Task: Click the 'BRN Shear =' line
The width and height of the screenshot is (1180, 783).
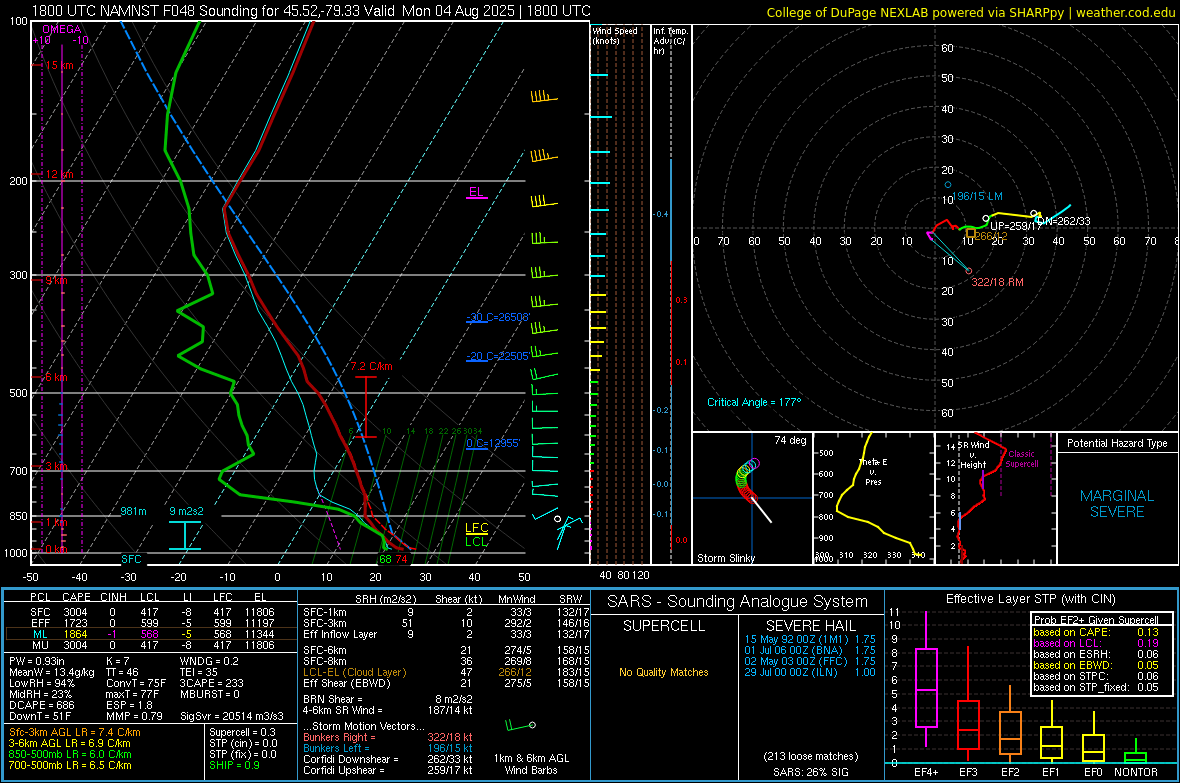Action: click(x=388, y=699)
